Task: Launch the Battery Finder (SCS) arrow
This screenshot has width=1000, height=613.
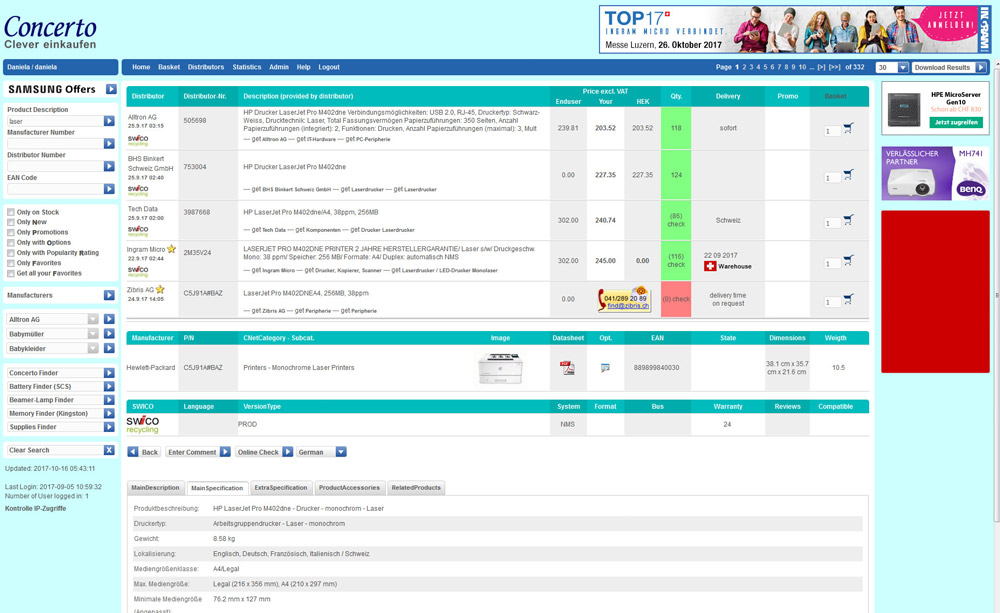Action: 109,387
